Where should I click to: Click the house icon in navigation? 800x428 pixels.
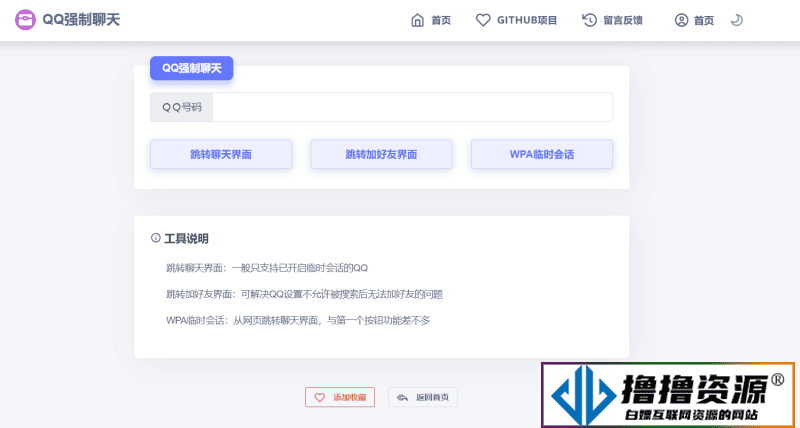click(x=417, y=20)
